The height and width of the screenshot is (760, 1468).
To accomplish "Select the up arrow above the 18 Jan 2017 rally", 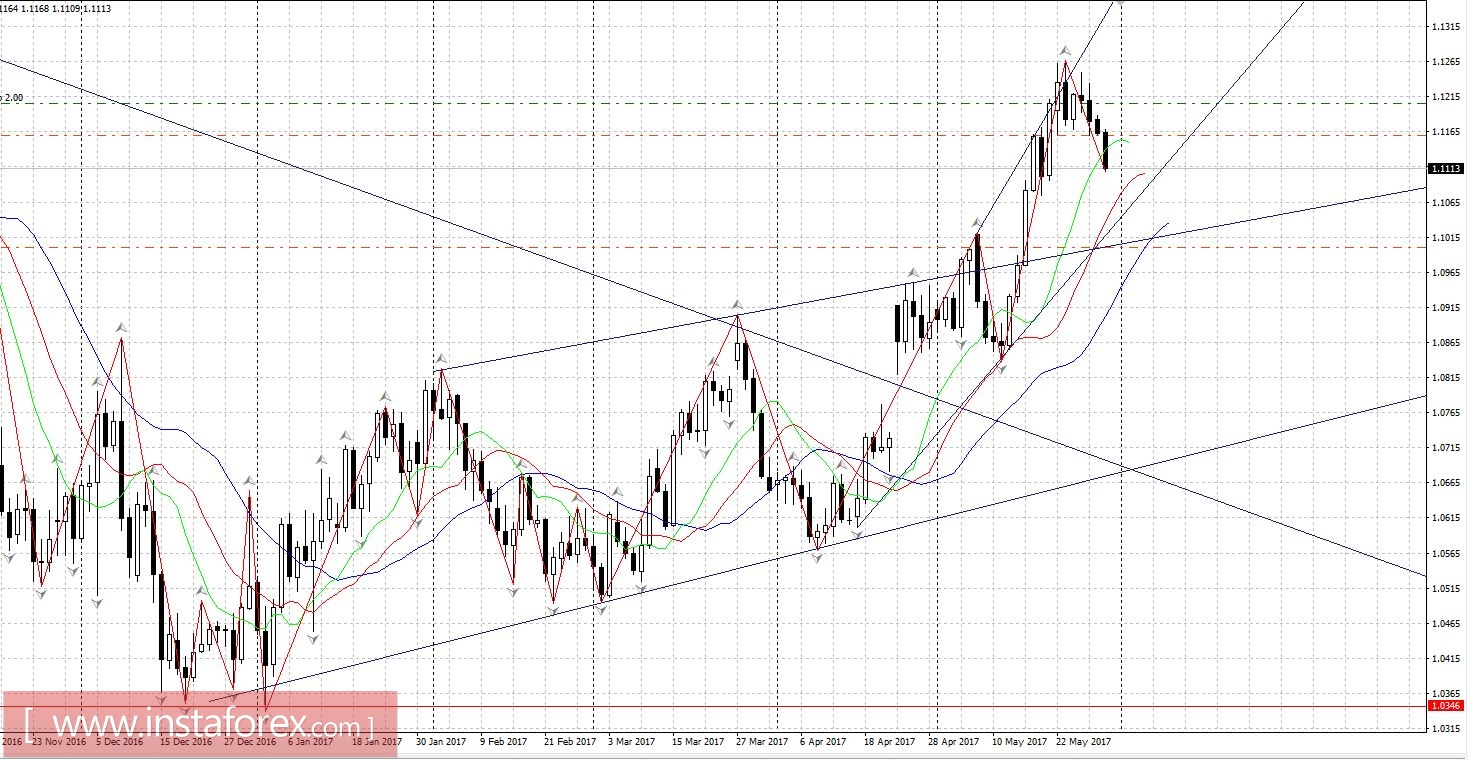I will click(385, 396).
